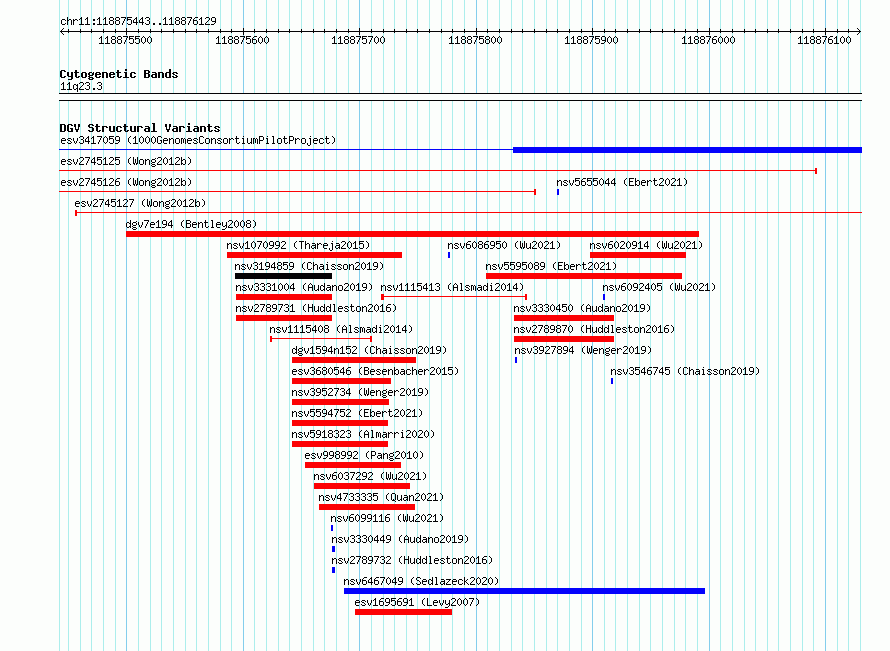Select the 11q23.3 band label
Image resolution: width=890 pixels, height=651 pixels.
pyautogui.click(x=81, y=86)
